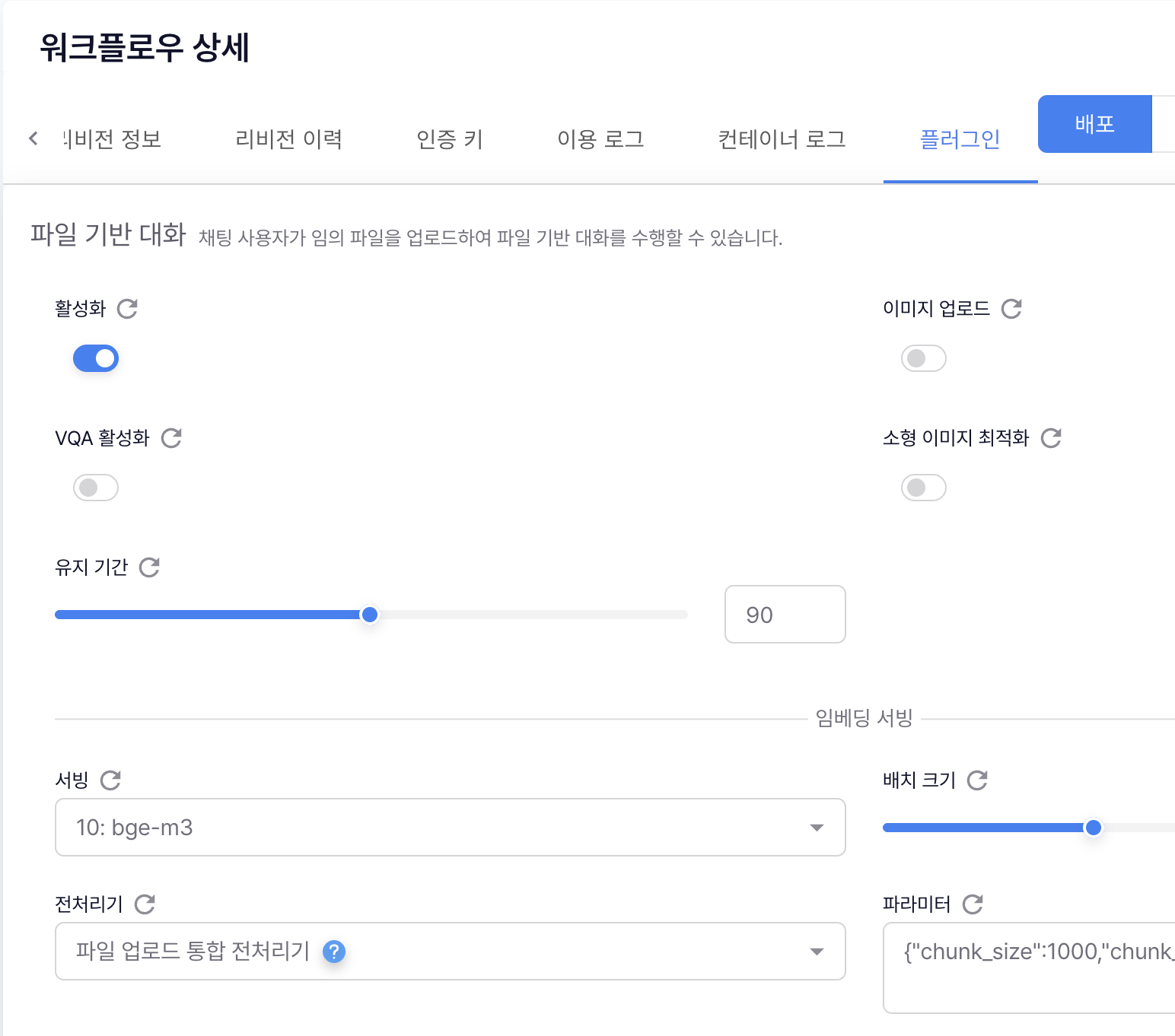Reset 파라미터 with its refresh icon
The height and width of the screenshot is (1036, 1175).
point(973,904)
